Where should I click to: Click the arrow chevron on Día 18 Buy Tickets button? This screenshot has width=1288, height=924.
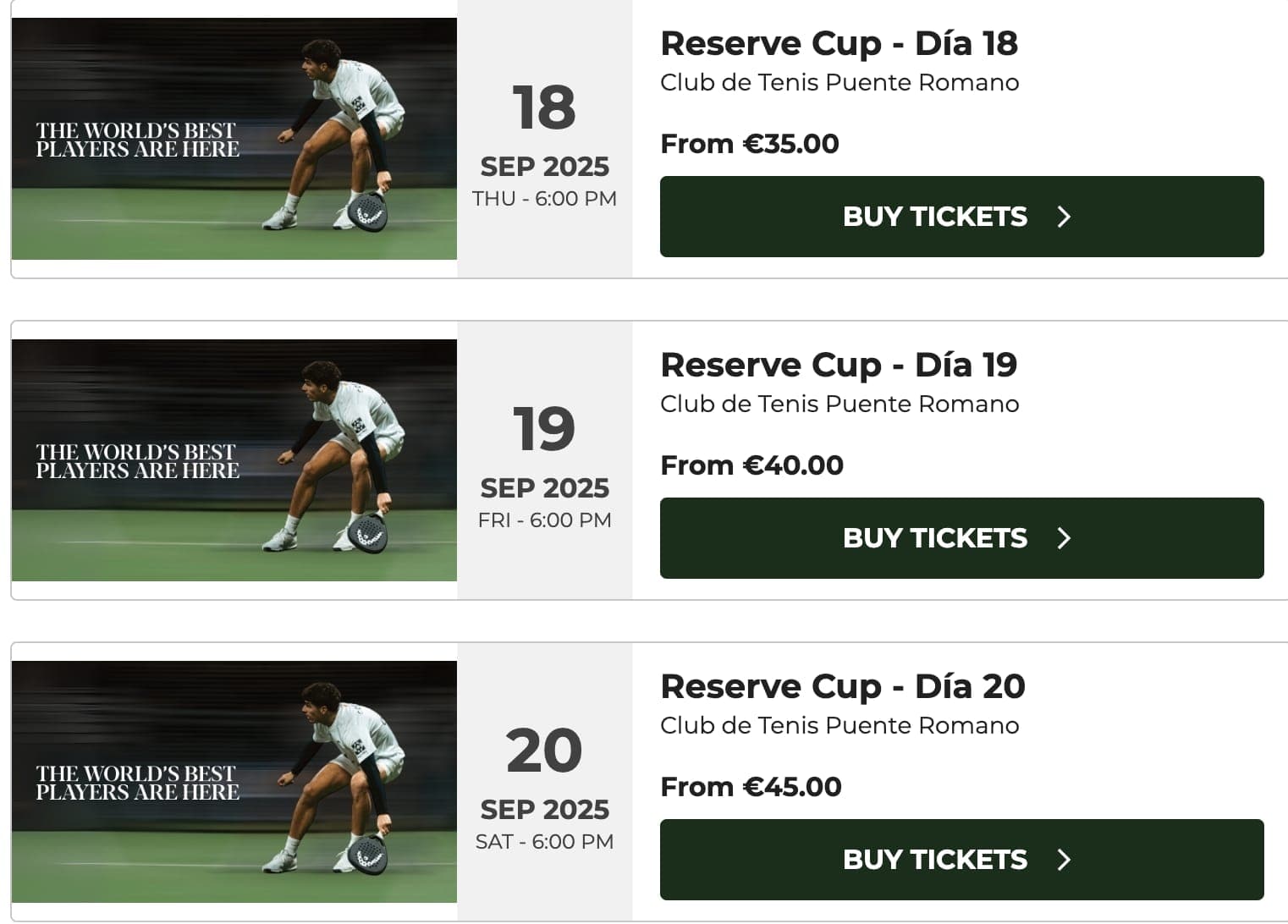(1064, 217)
